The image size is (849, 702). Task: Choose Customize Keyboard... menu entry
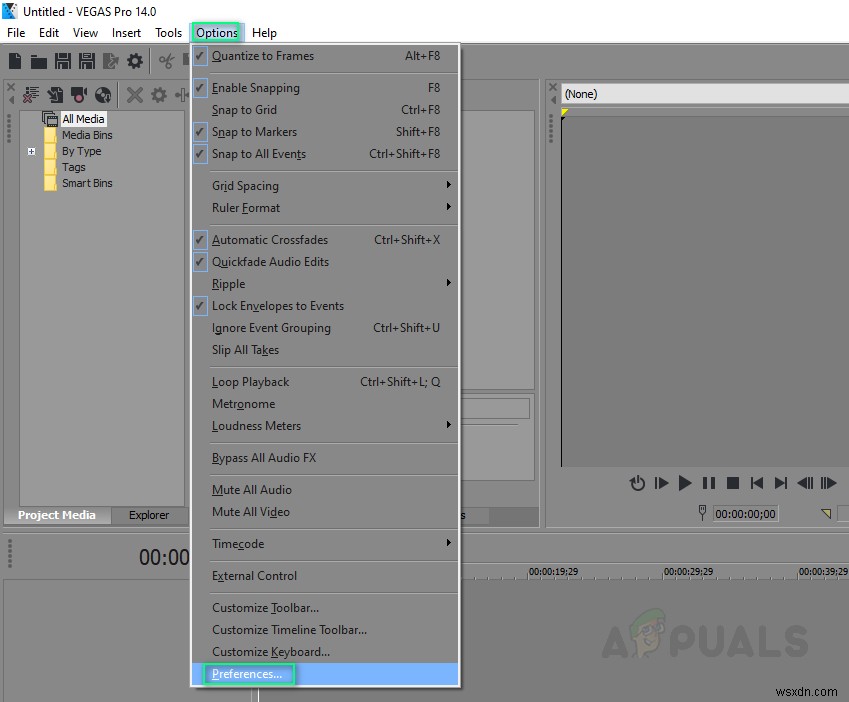tap(325, 652)
